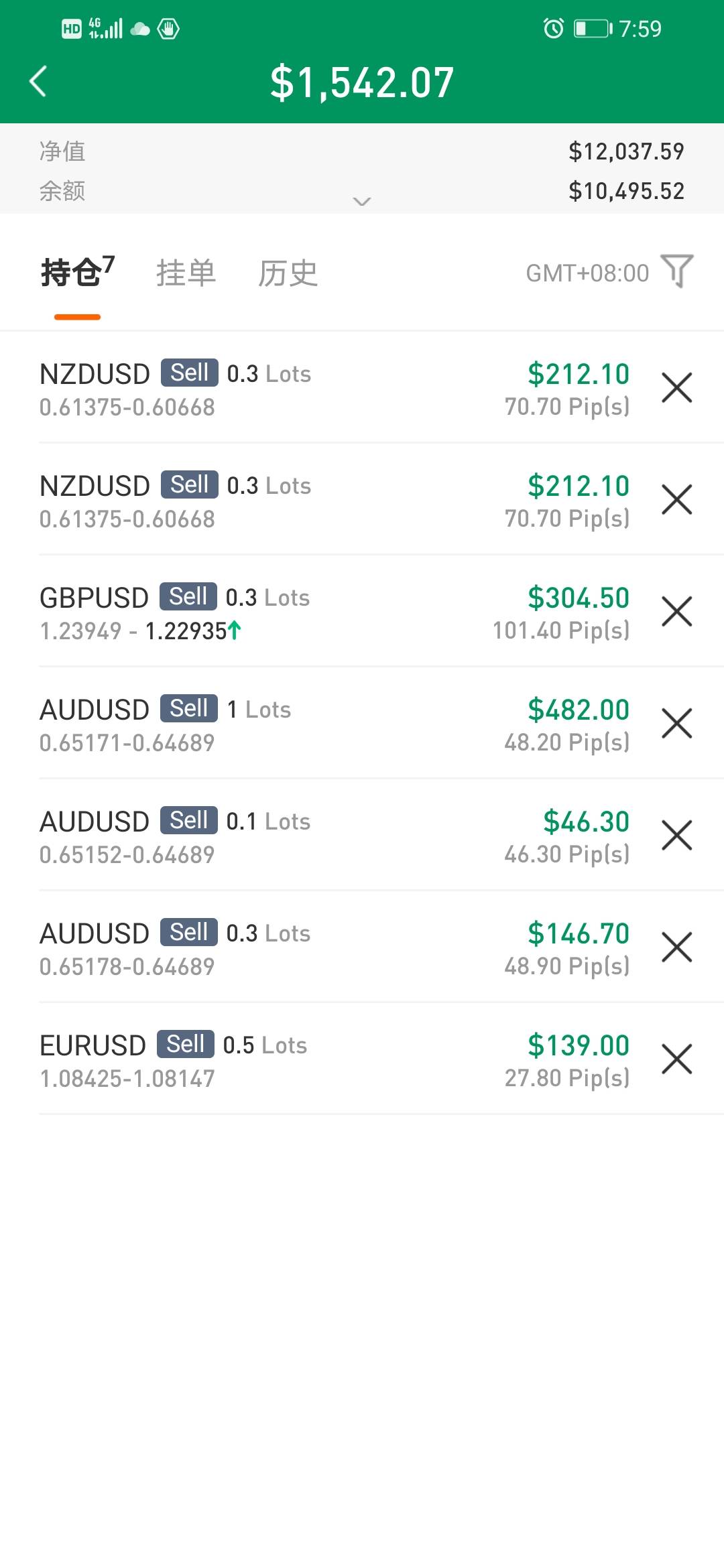Close the AUDUSD 0.1 Lots position
Viewport: 724px width, 1568px height.
676,836
